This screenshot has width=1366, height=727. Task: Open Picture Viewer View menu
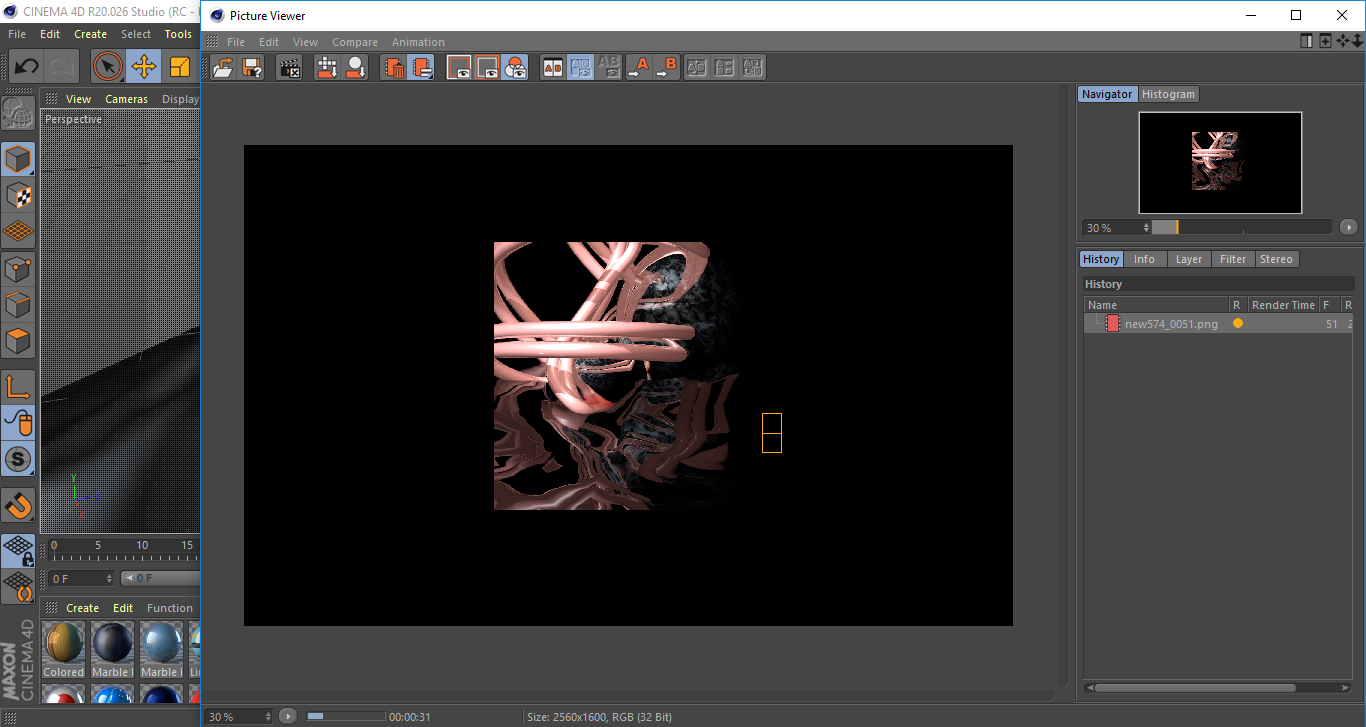click(x=305, y=42)
